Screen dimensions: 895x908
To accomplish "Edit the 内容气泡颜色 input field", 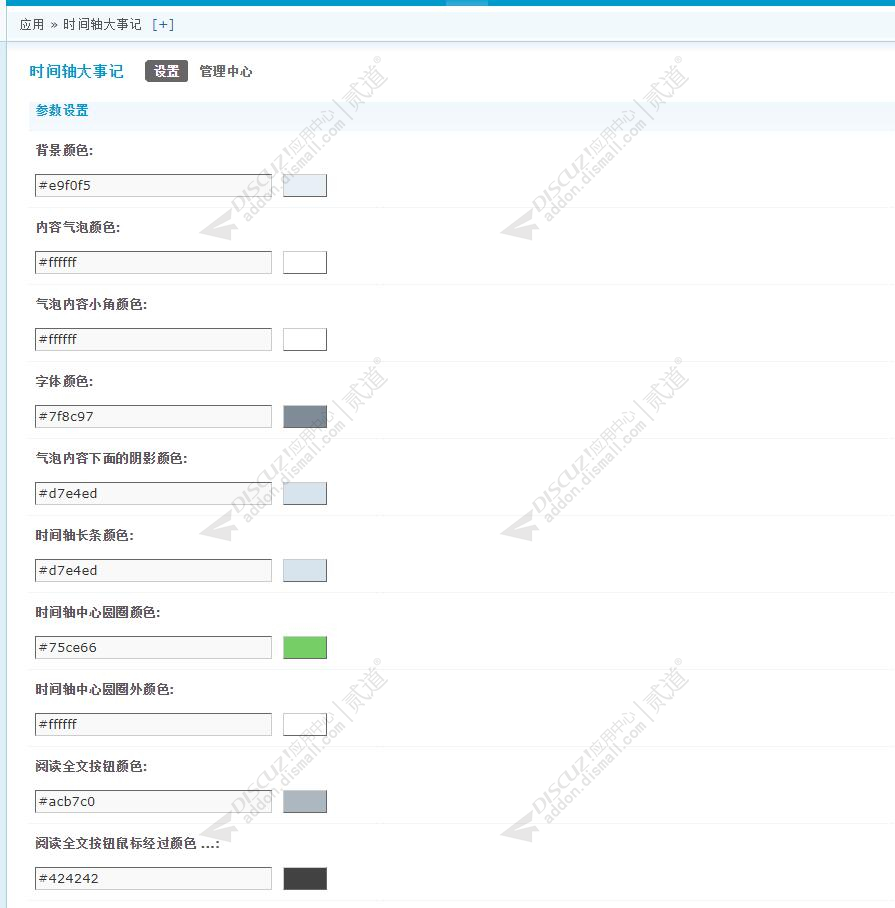I will click(x=153, y=262).
